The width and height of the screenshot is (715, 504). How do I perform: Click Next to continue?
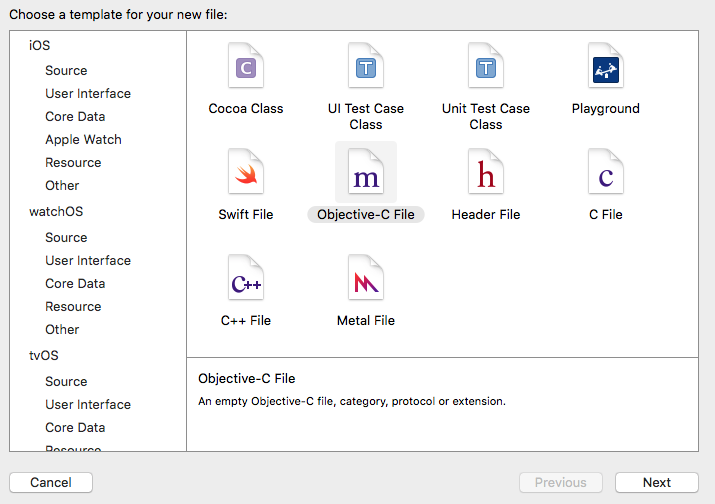657,483
